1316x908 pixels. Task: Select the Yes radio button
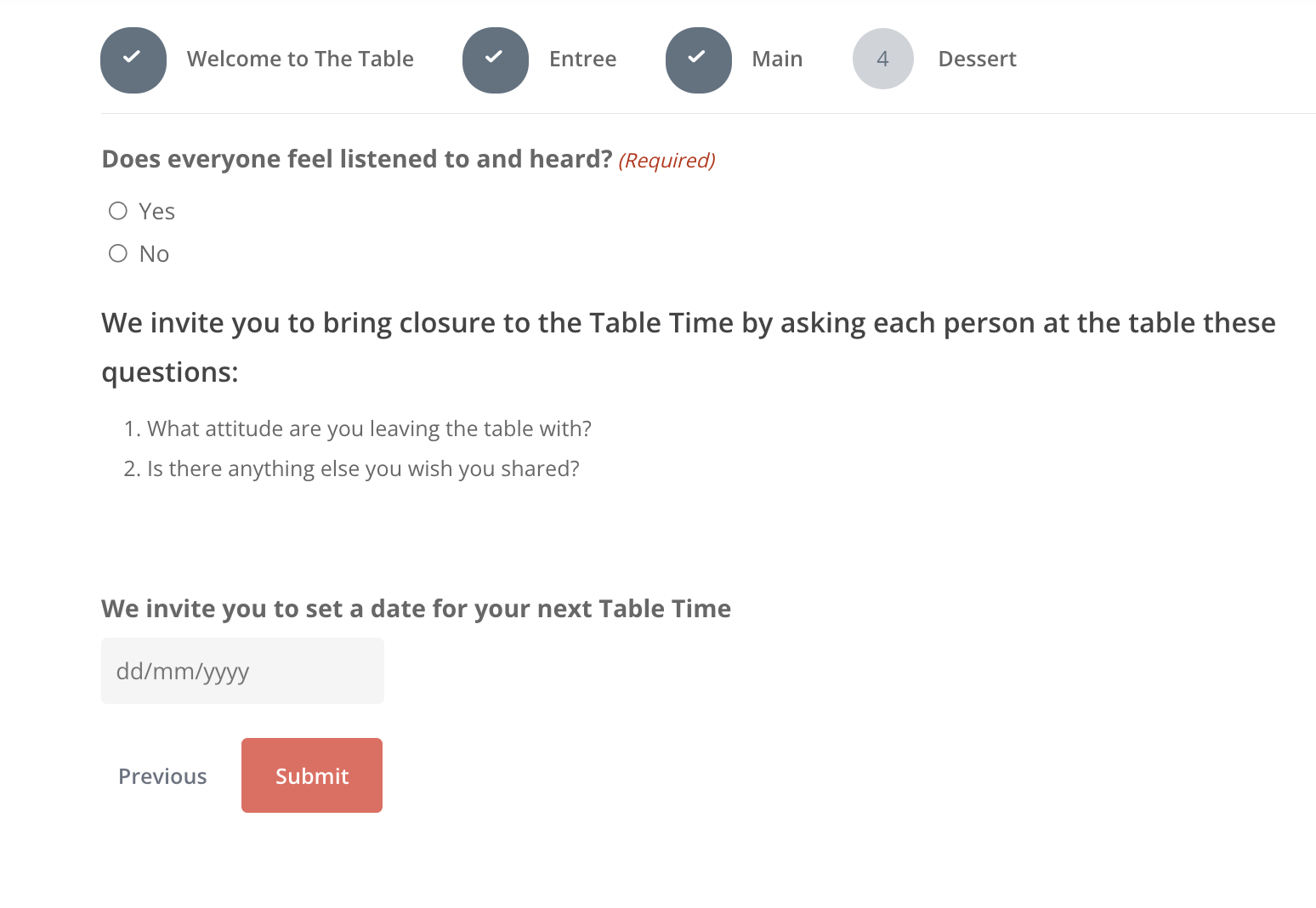(x=118, y=211)
